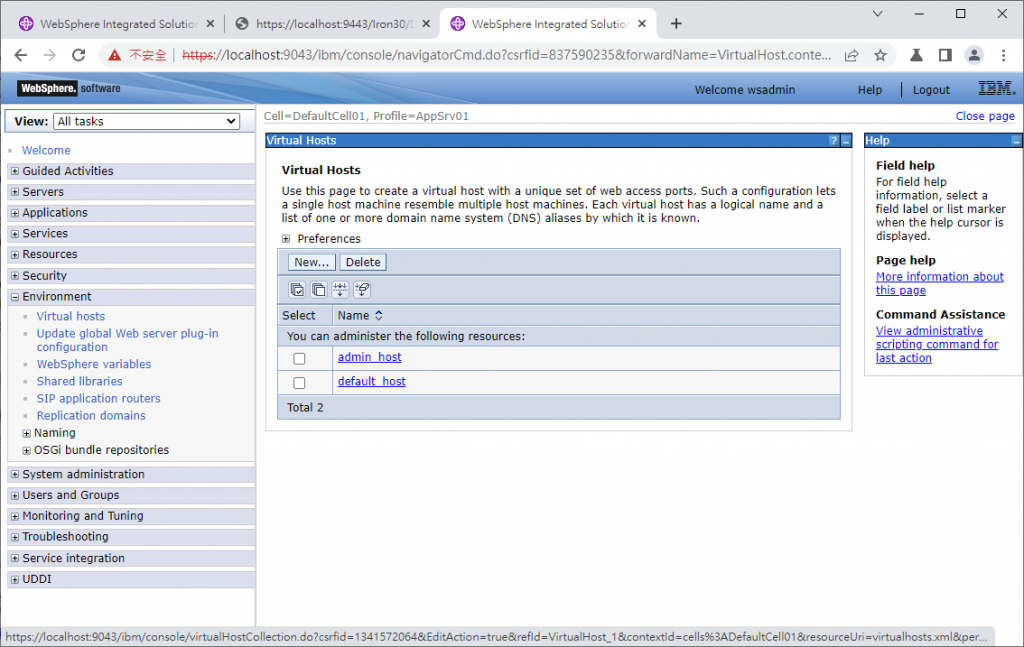Viewport: 1024px width, 647px height.
Task: Click the Select All table icon
Action: click(x=297, y=289)
